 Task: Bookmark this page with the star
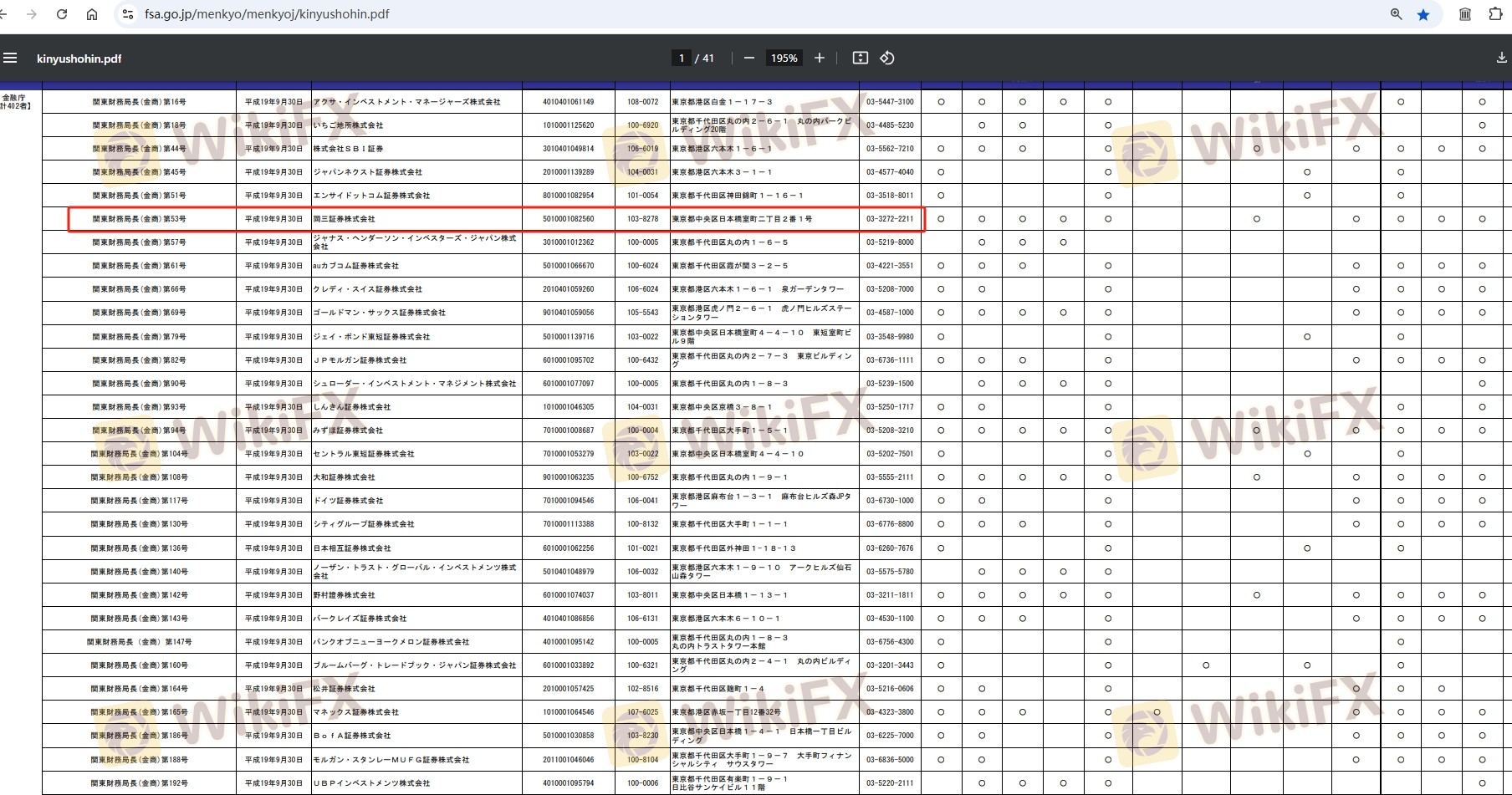pyautogui.click(x=1423, y=14)
